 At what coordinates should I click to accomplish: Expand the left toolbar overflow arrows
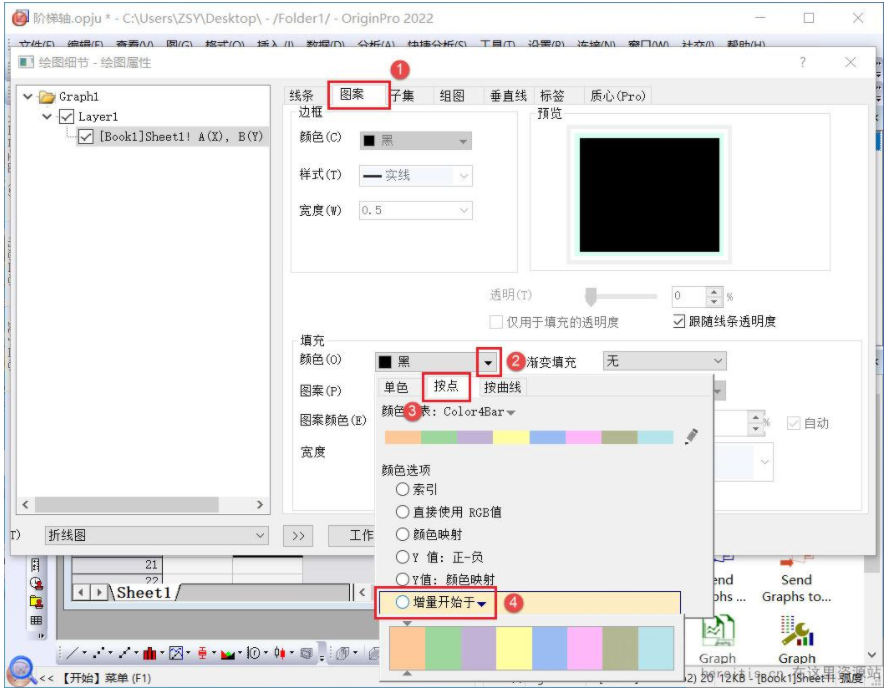40,636
